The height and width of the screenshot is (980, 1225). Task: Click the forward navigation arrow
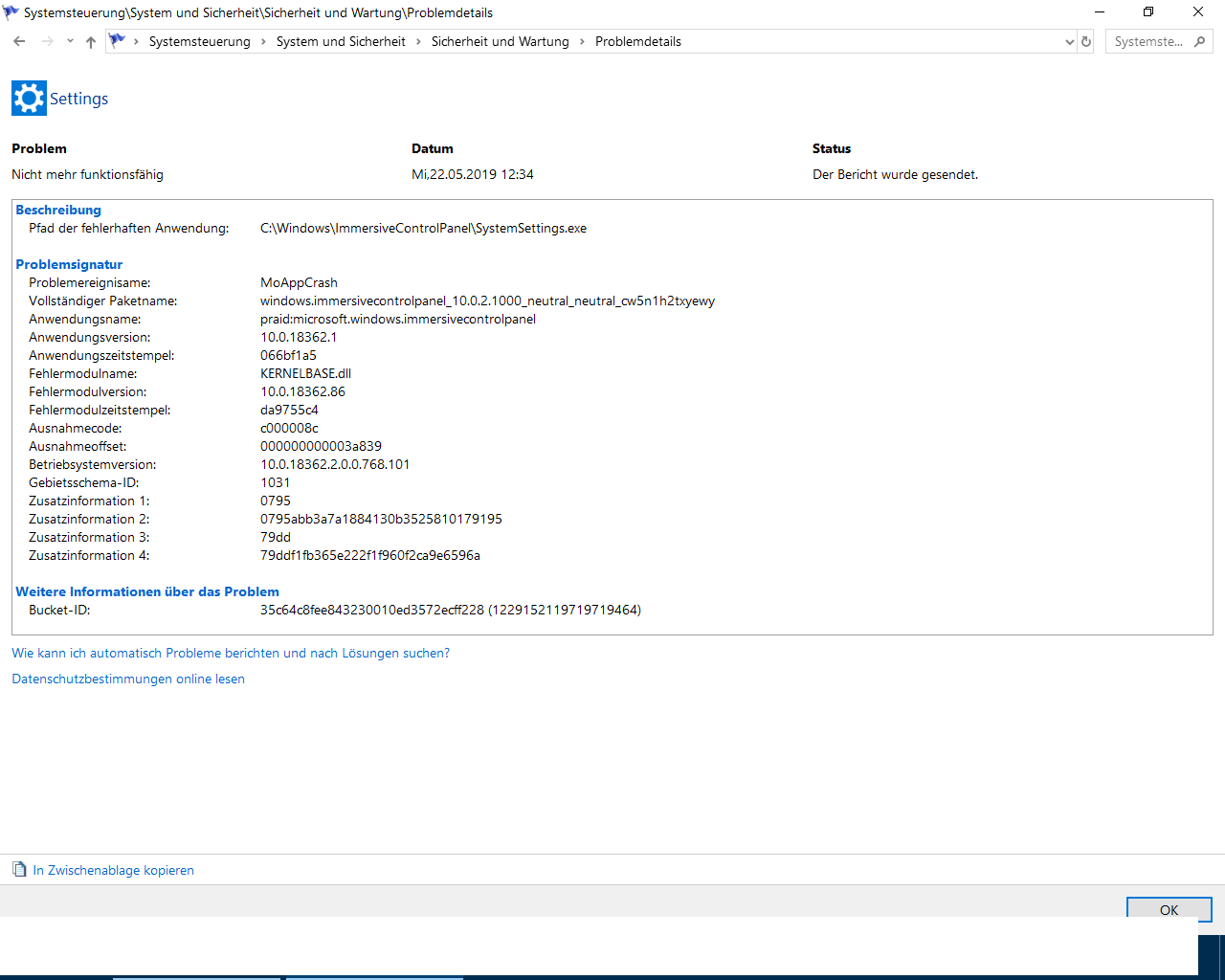[x=47, y=41]
